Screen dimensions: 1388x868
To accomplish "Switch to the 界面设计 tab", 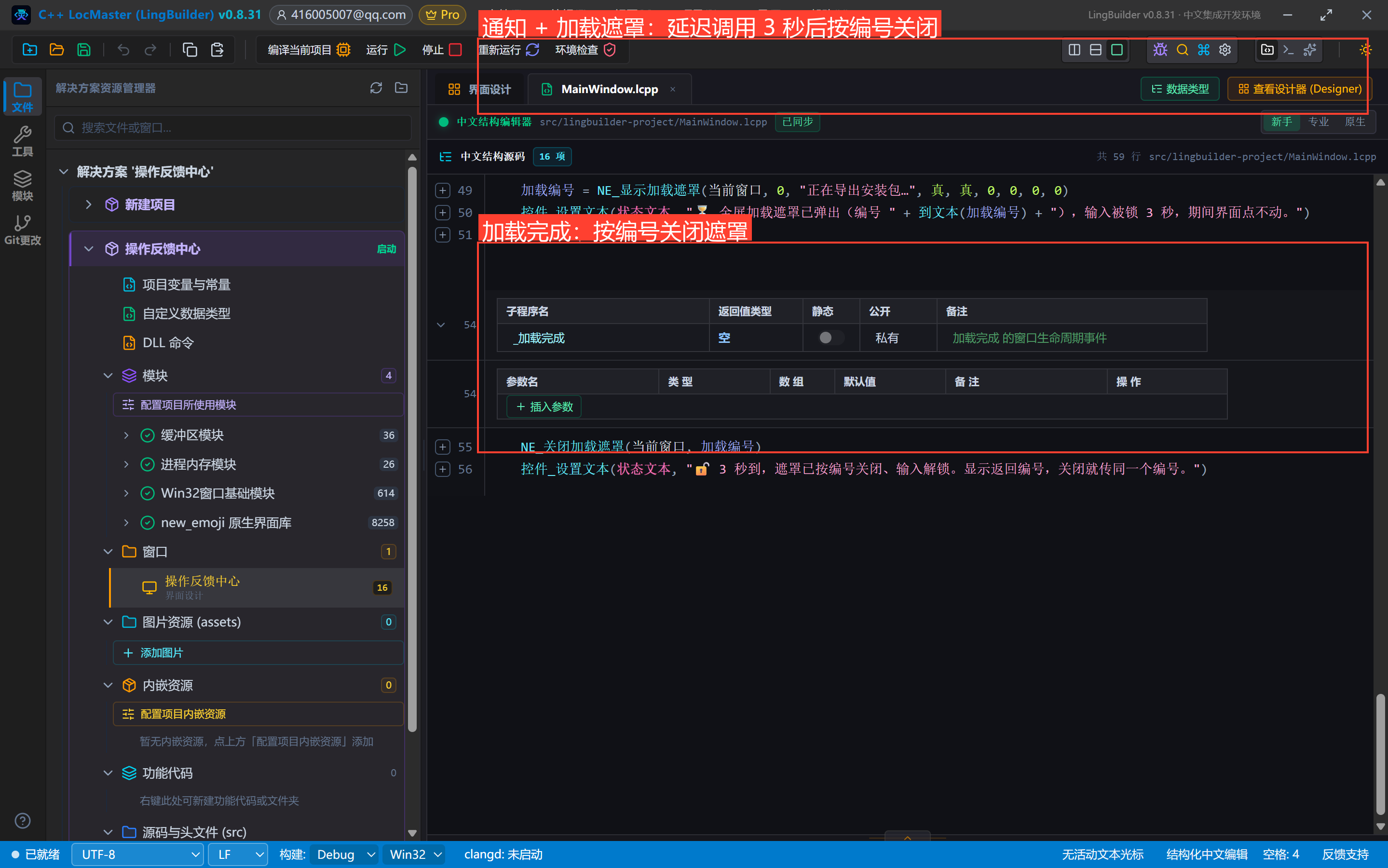I will click(x=479, y=89).
